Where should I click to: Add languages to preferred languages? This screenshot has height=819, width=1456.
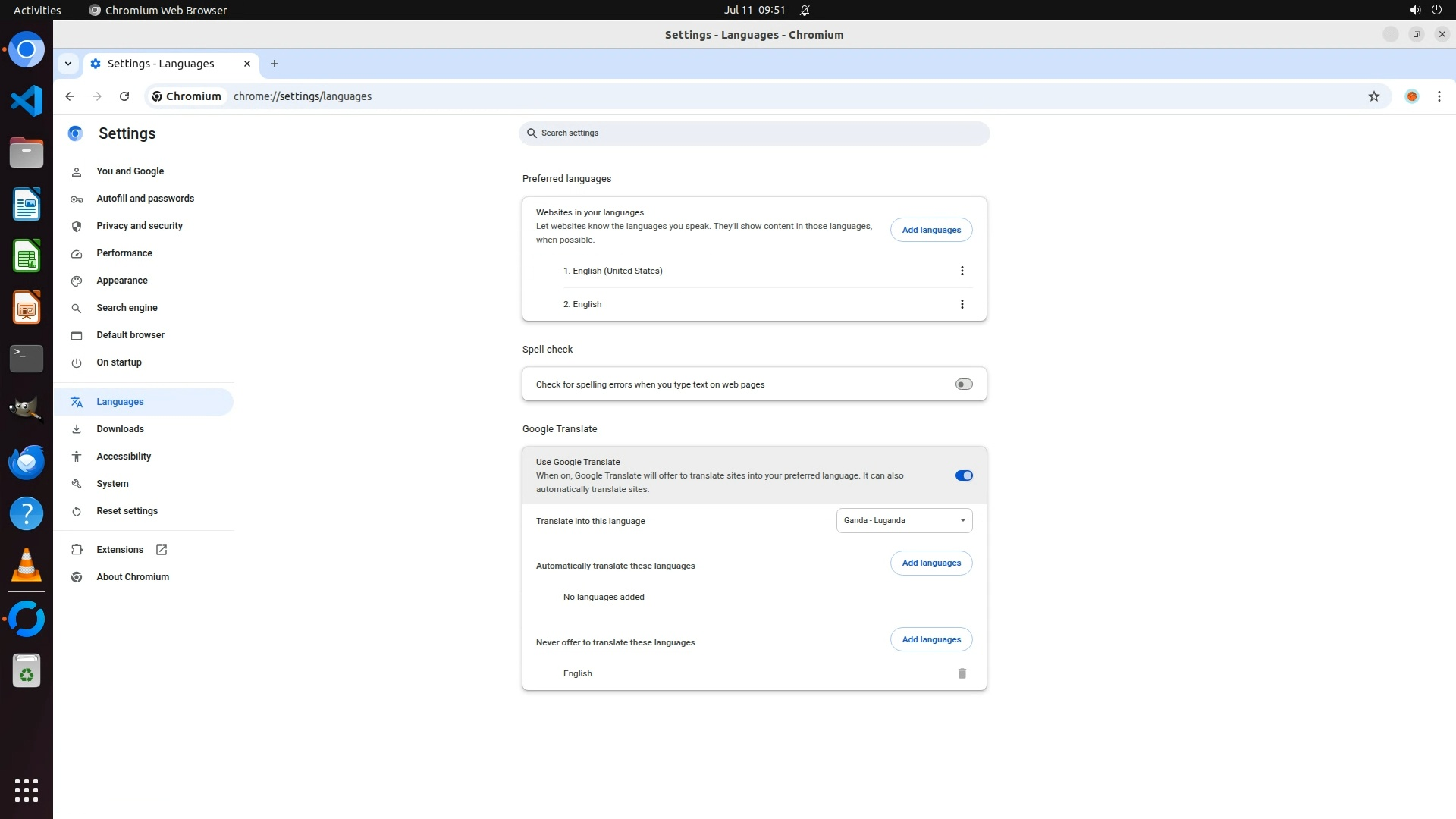[930, 230]
